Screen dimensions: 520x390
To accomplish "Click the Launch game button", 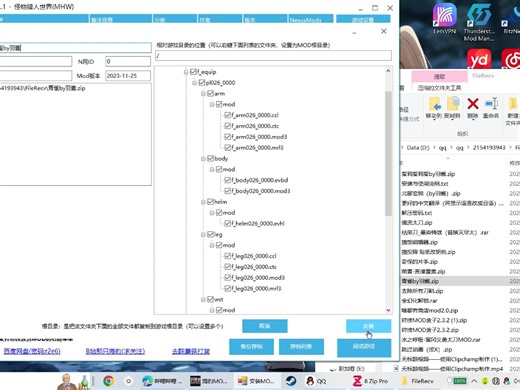I will 364,347.
